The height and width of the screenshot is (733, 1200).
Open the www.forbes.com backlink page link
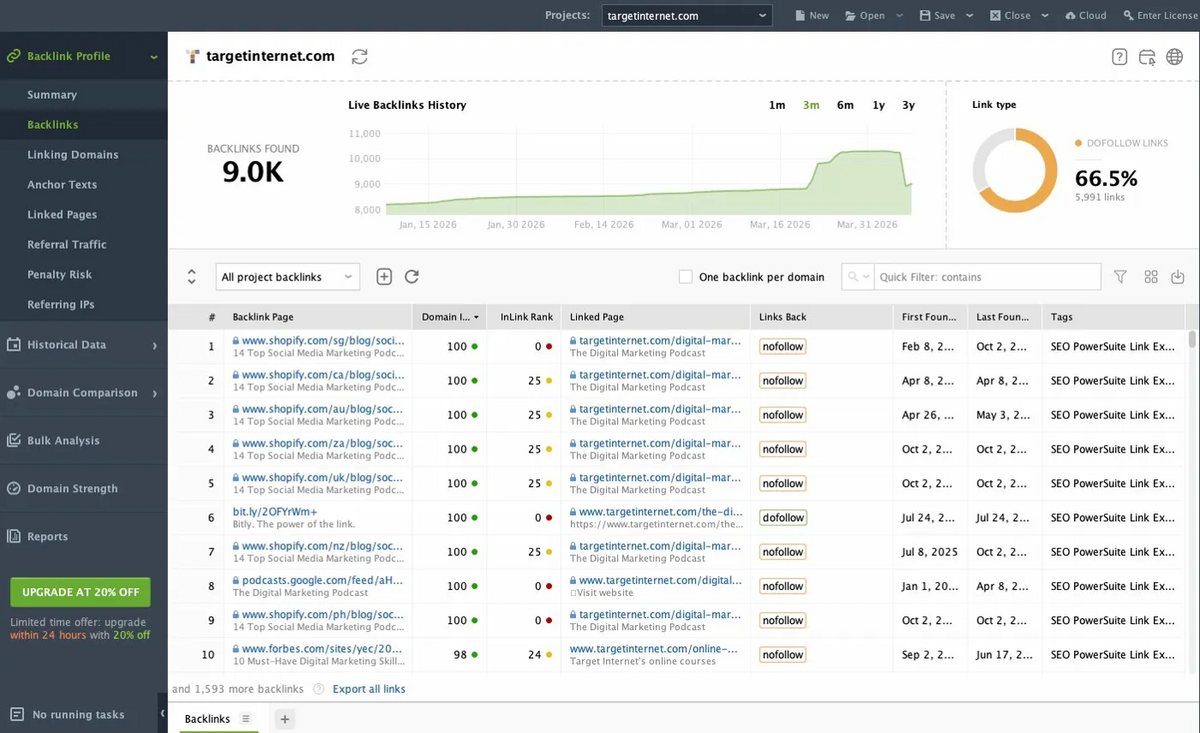coord(322,649)
